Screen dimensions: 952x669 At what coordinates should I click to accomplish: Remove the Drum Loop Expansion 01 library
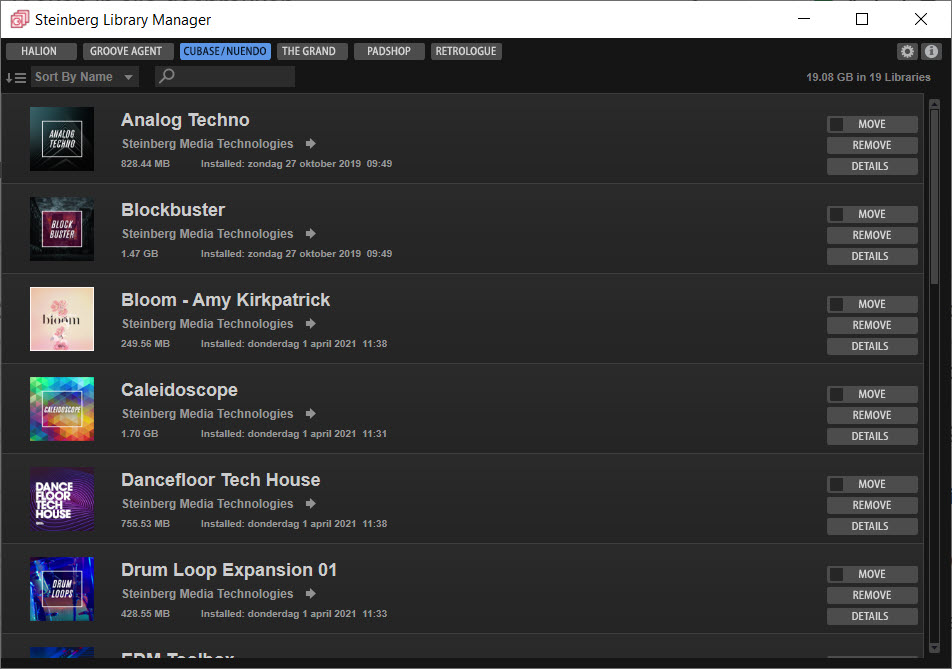point(872,595)
